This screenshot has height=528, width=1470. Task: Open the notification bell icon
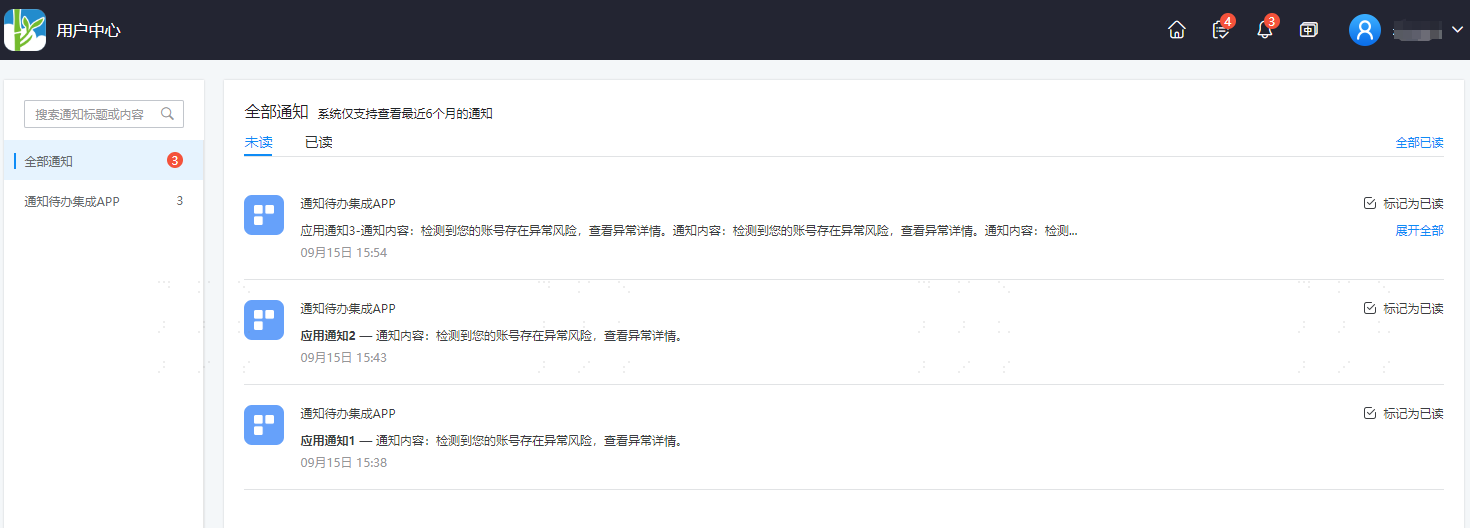tap(1265, 30)
